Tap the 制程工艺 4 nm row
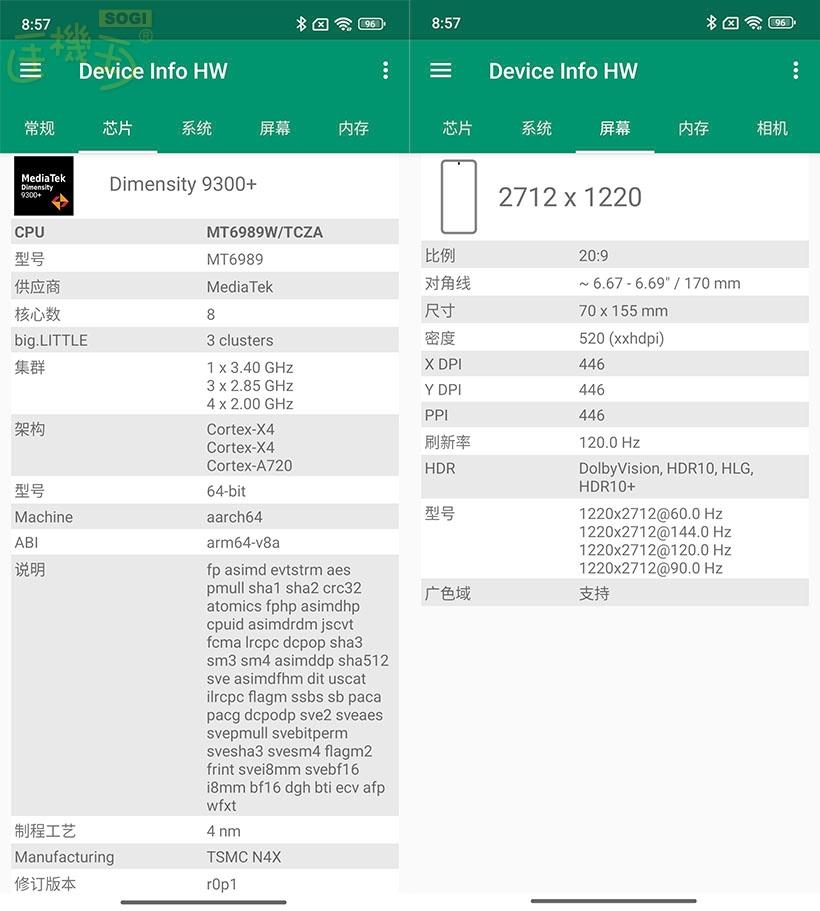The height and width of the screenshot is (911, 820). tap(204, 831)
